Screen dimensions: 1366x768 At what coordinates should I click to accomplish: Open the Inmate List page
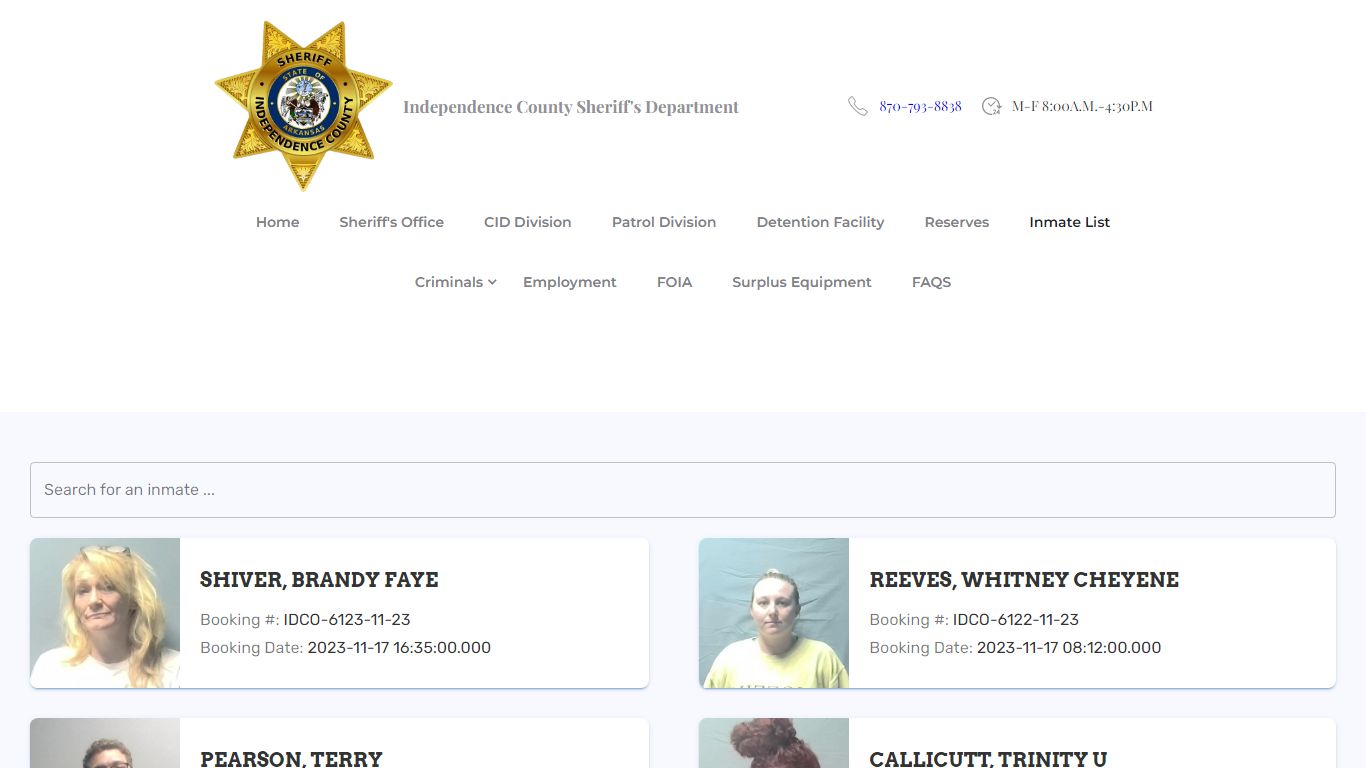pyautogui.click(x=1070, y=222)
